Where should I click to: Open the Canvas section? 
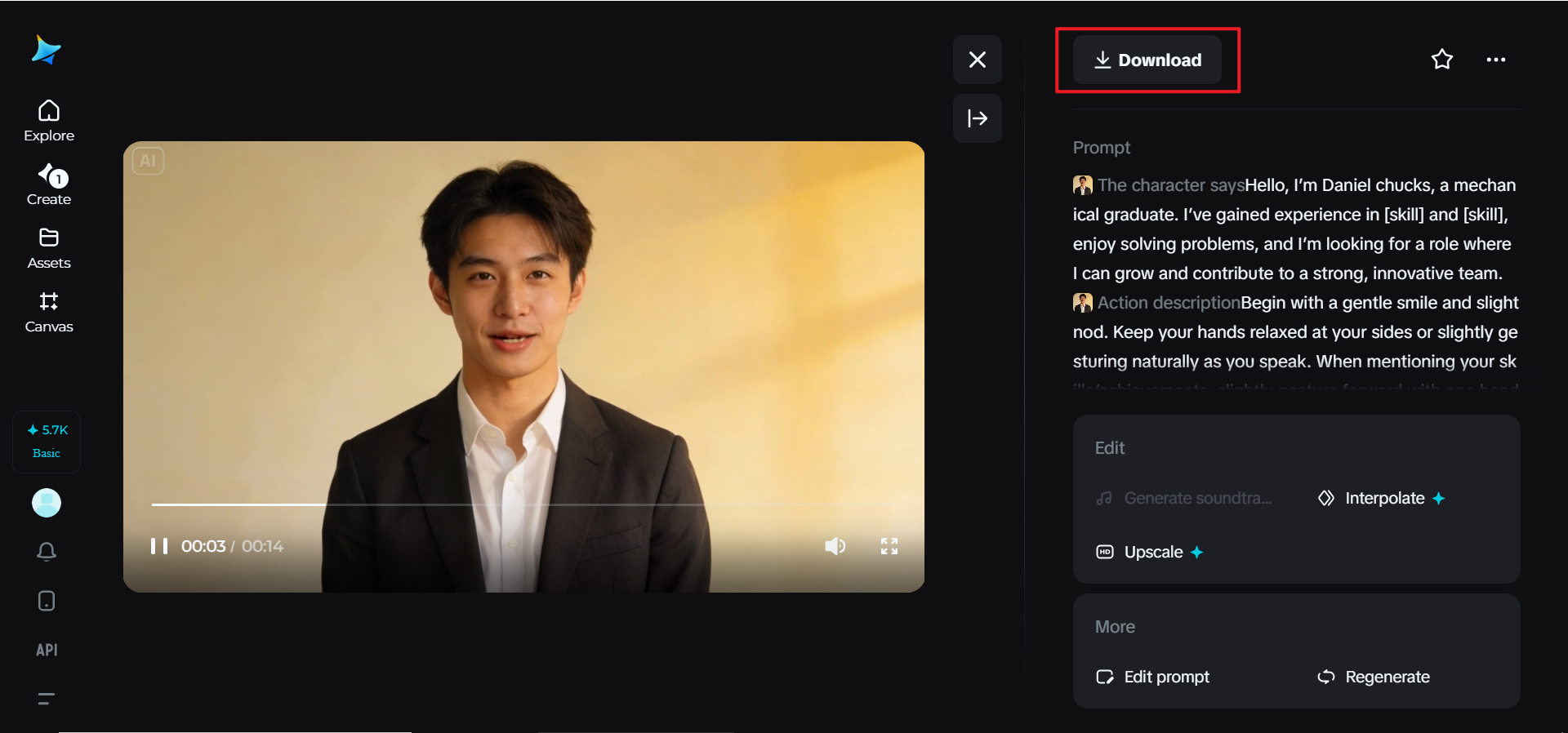49,312
